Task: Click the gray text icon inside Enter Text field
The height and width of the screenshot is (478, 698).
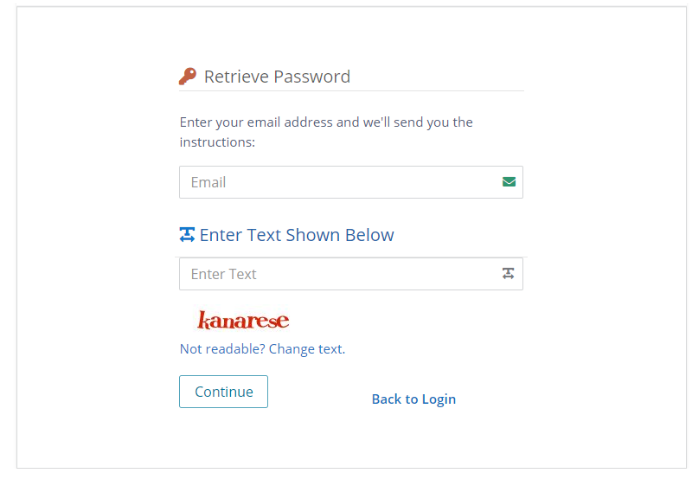Action: (508, 274)
